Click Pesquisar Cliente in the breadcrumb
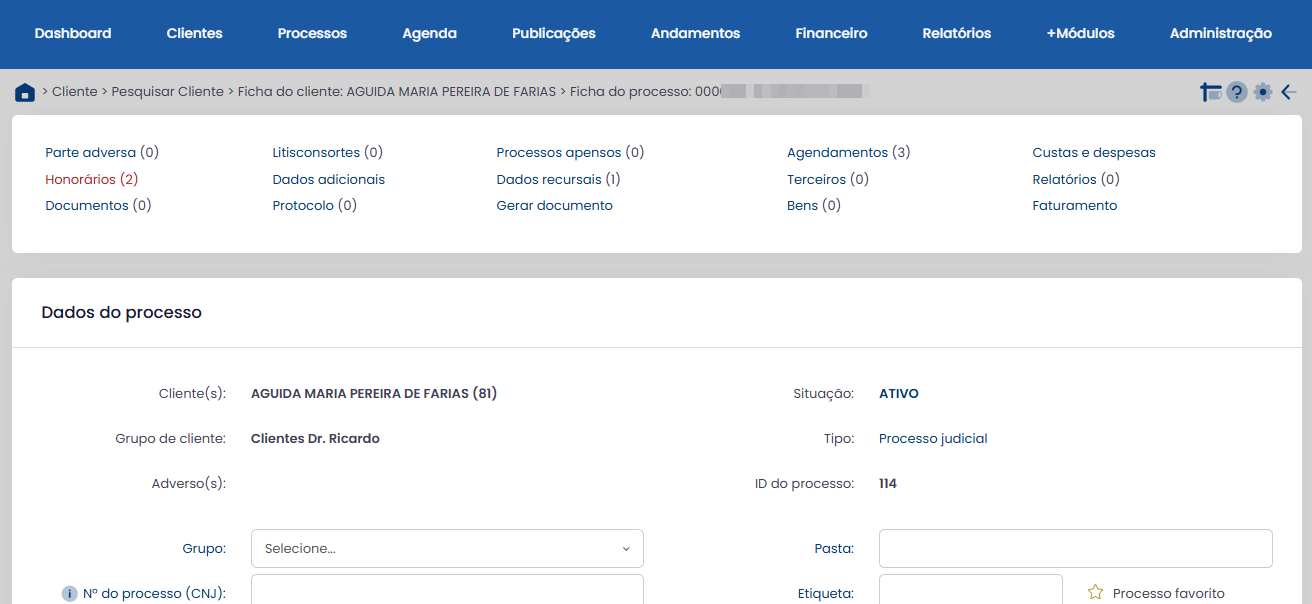 (x=167, y=92)
